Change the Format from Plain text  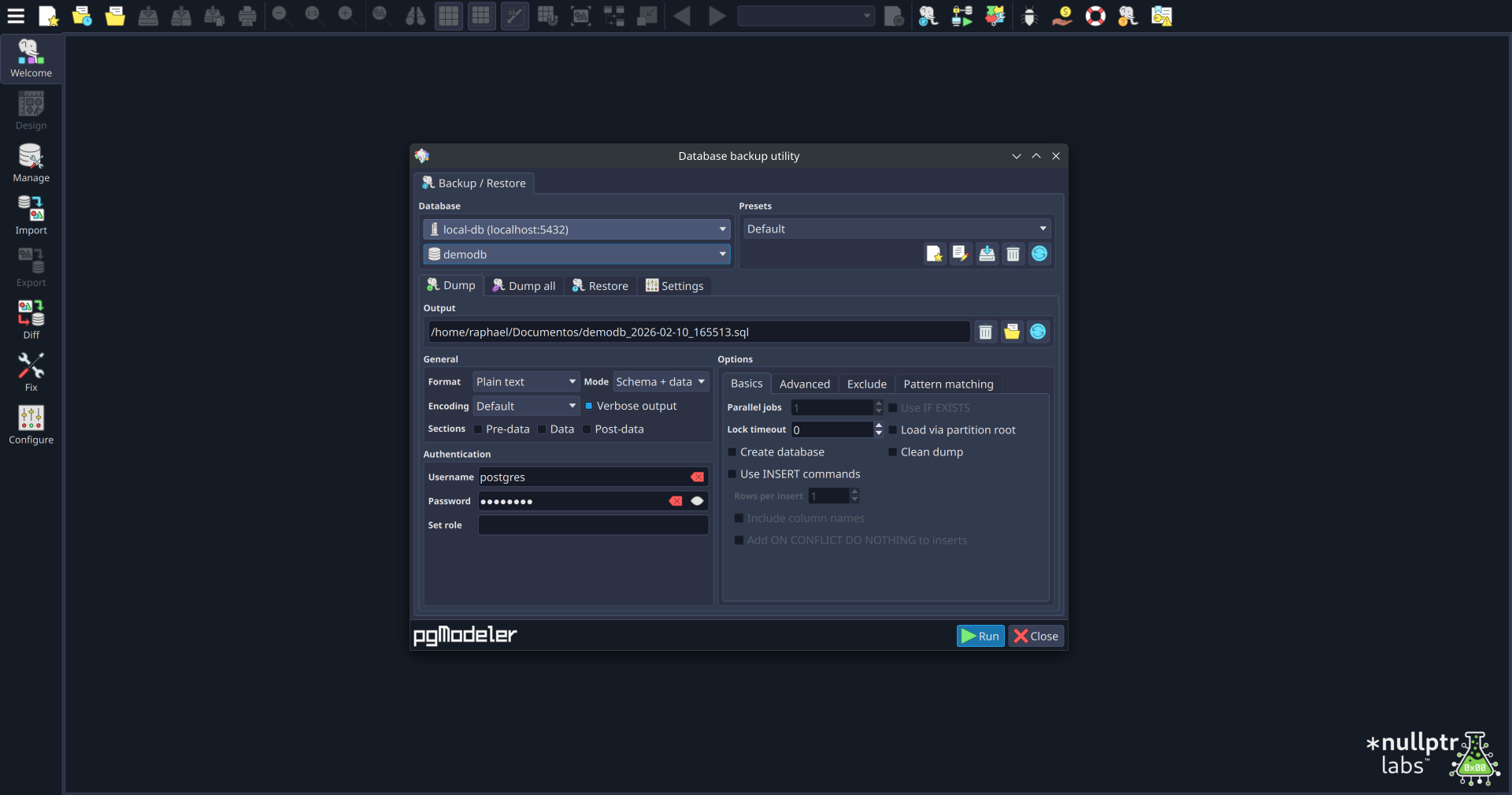point(524,381)
